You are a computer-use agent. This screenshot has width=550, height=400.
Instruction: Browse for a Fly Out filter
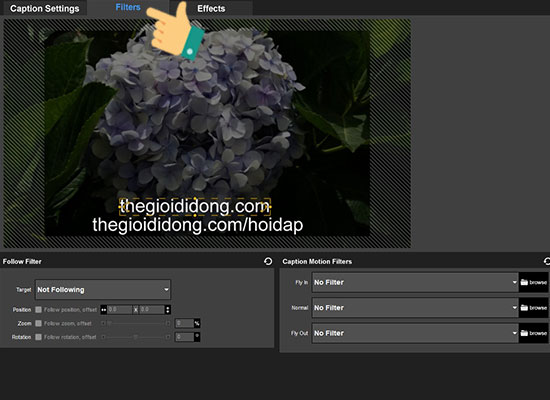[534, 333]
